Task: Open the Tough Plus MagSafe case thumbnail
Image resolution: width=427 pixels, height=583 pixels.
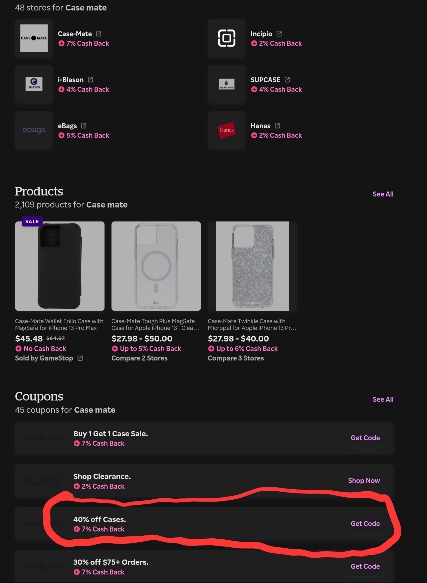Action: click(x=156, y=266)
